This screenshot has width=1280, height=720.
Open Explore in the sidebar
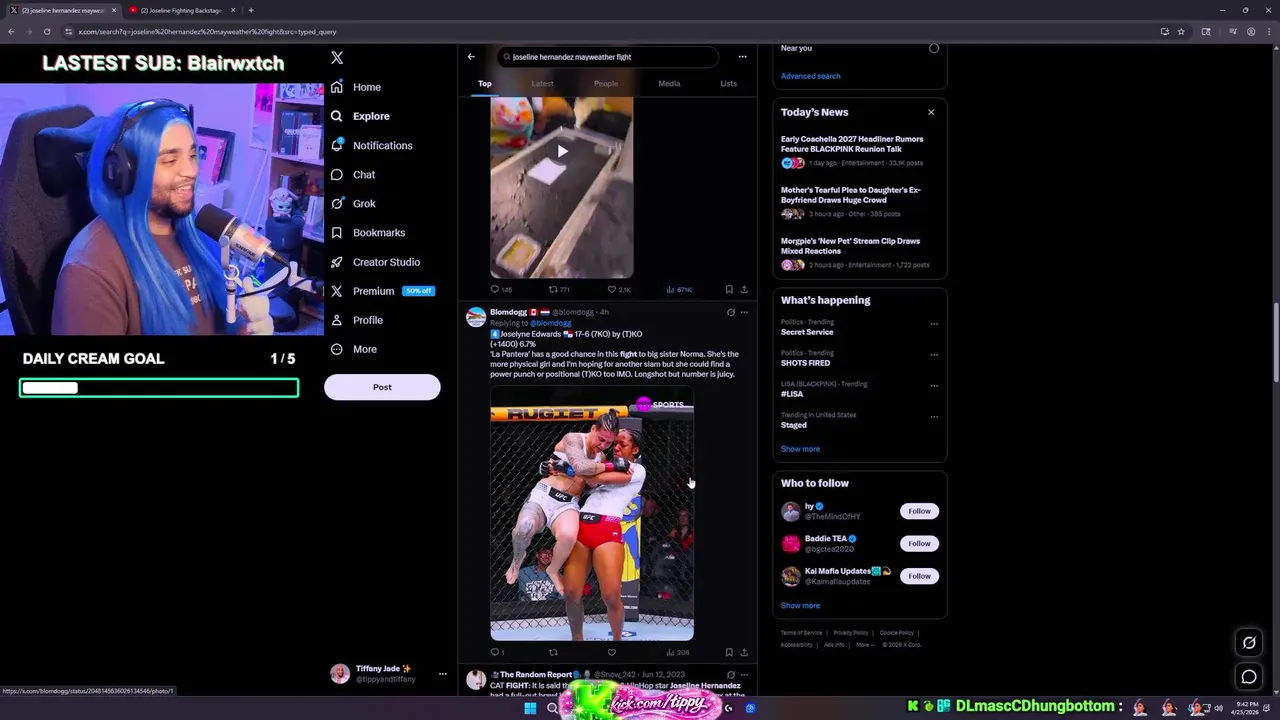(360, 116)
